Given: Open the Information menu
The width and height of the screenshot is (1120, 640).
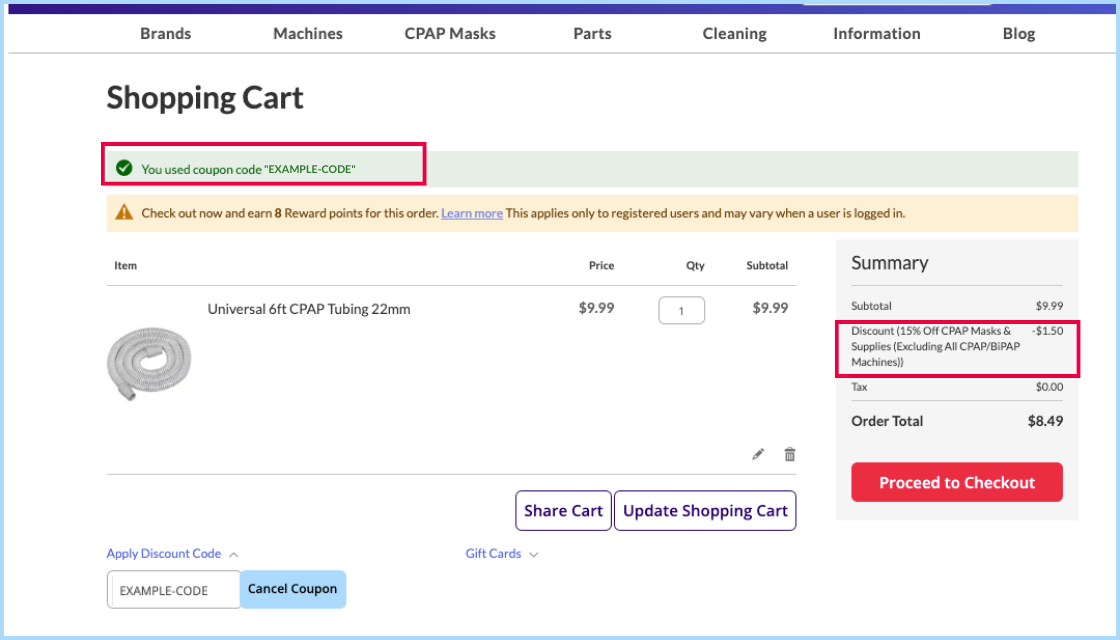Looking at the screenshot, I should tap(877, 33).
